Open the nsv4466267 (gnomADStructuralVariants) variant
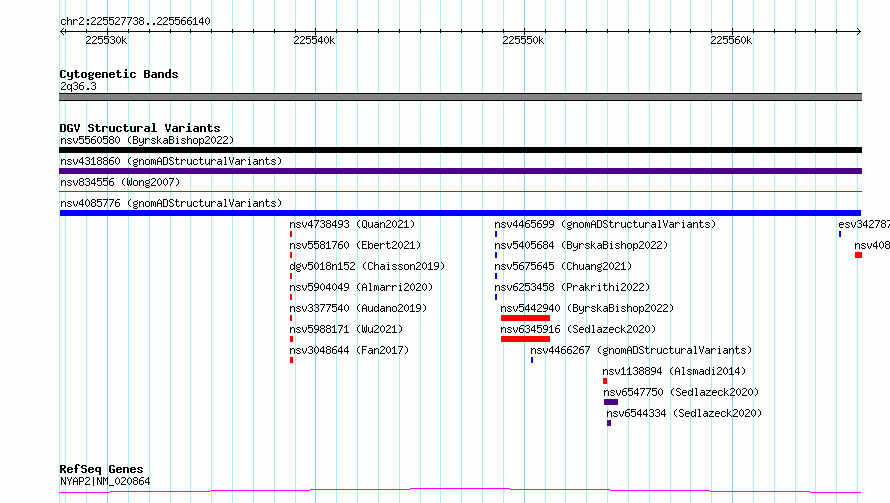 pyautogui.click(x=641, y=350)
